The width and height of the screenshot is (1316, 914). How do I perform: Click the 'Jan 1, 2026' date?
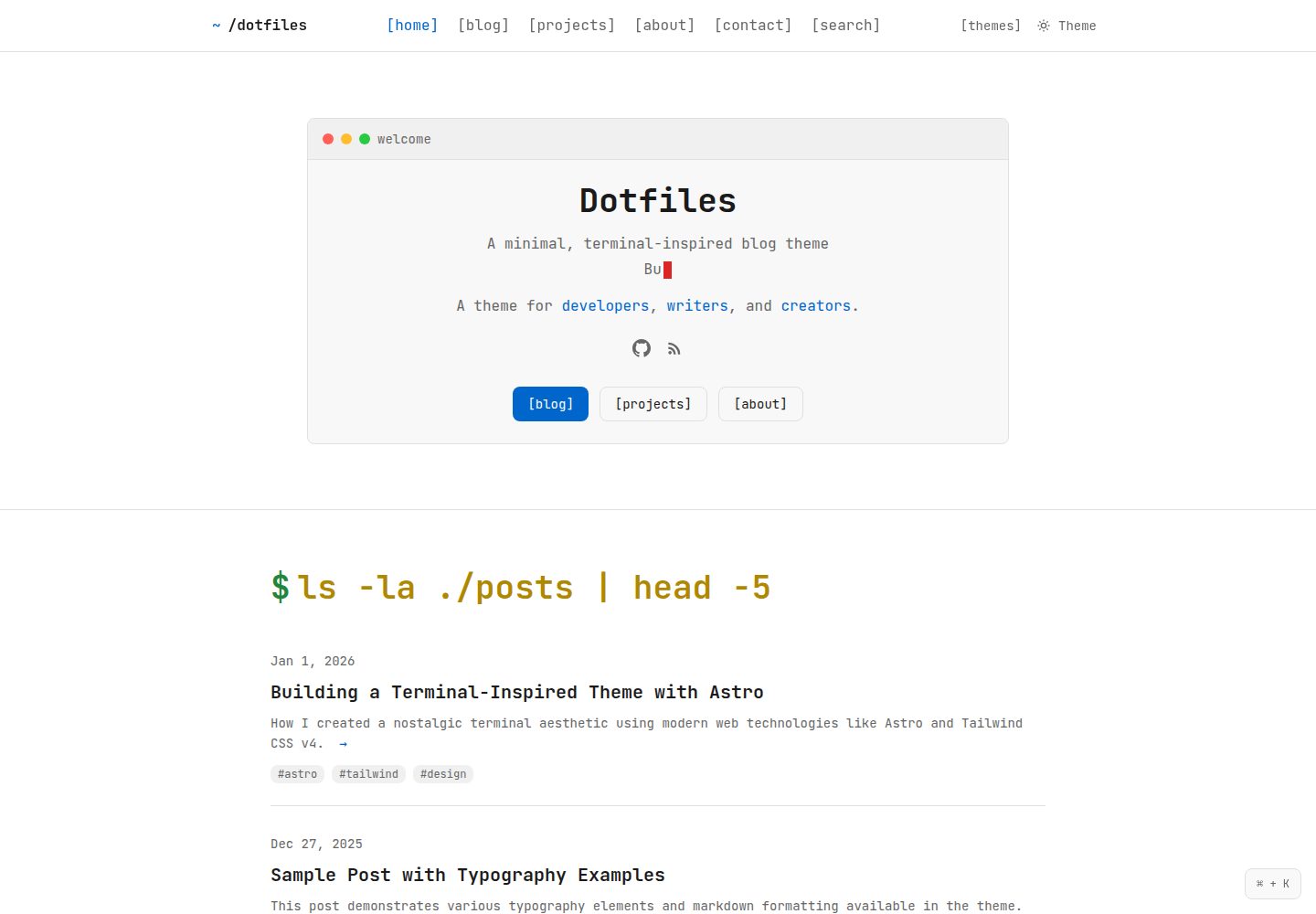[x=313, y=661]
